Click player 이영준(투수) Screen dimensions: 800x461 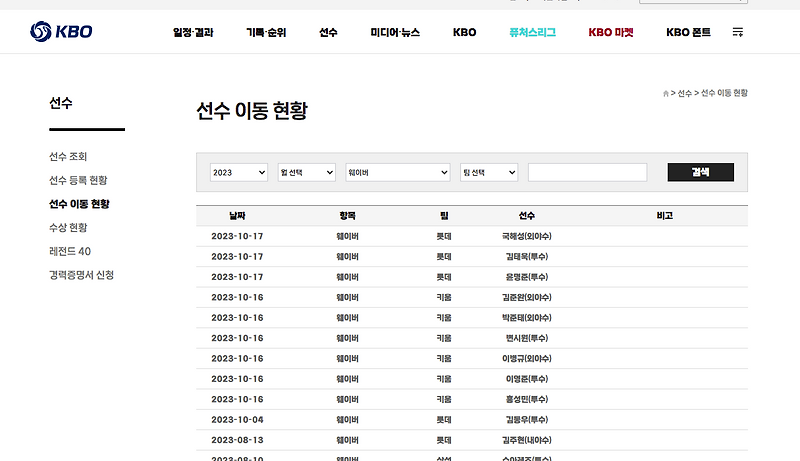point(527,379)
